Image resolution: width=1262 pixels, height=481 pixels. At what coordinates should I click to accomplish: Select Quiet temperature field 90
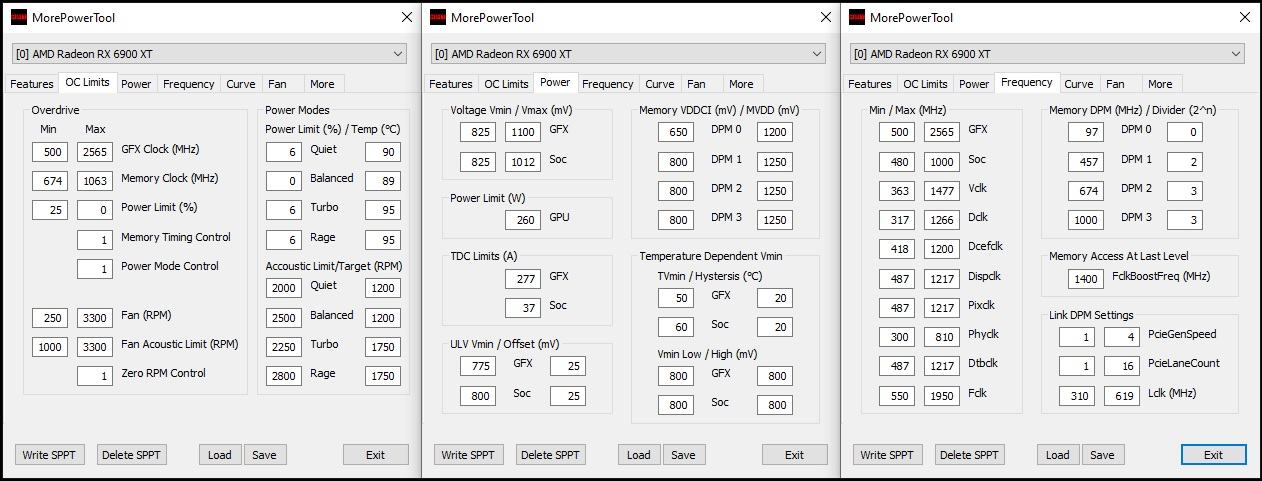pyautogui.click(x=383, y=152)
